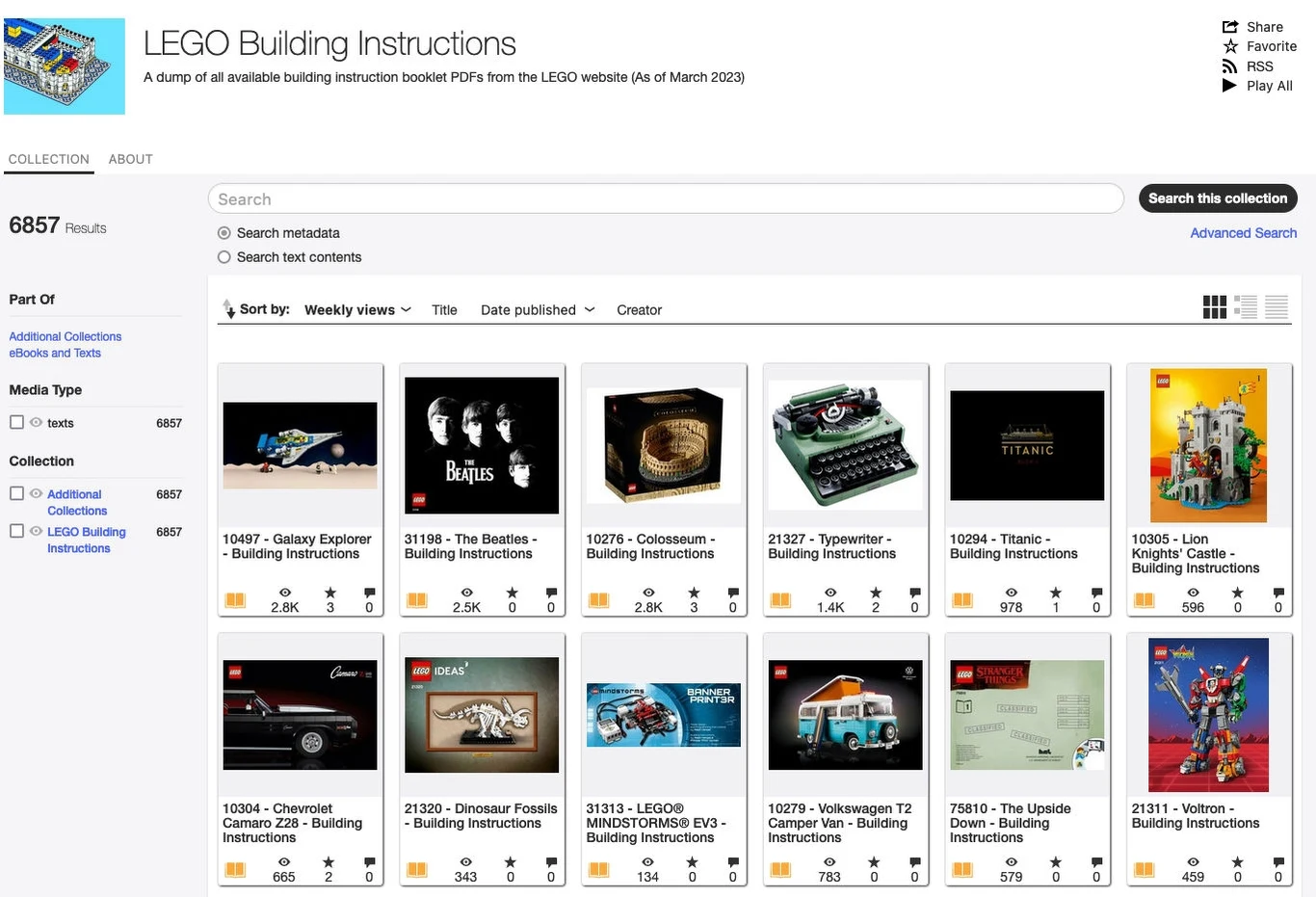Open Advanced Search link
Image resolution: width=1316 pixels, height=897 pixels.
pyautogui.click(x=1244, y=233)
